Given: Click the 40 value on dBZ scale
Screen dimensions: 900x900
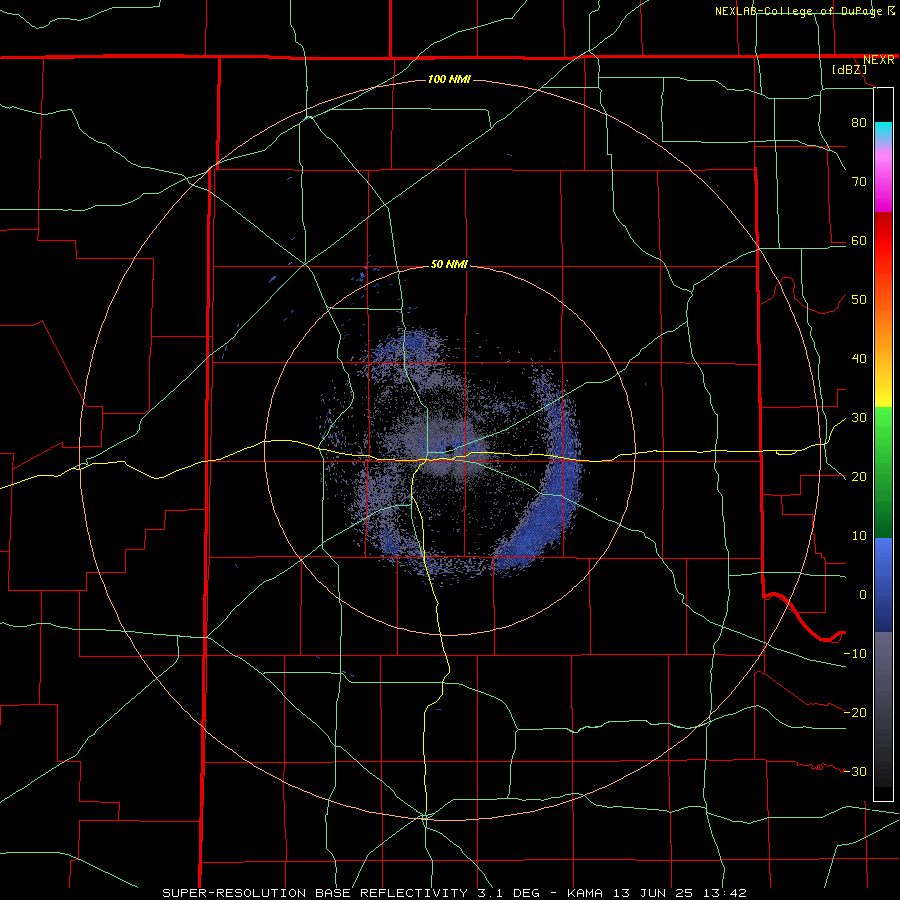Looking at the screenshot, I should [859, 359].
